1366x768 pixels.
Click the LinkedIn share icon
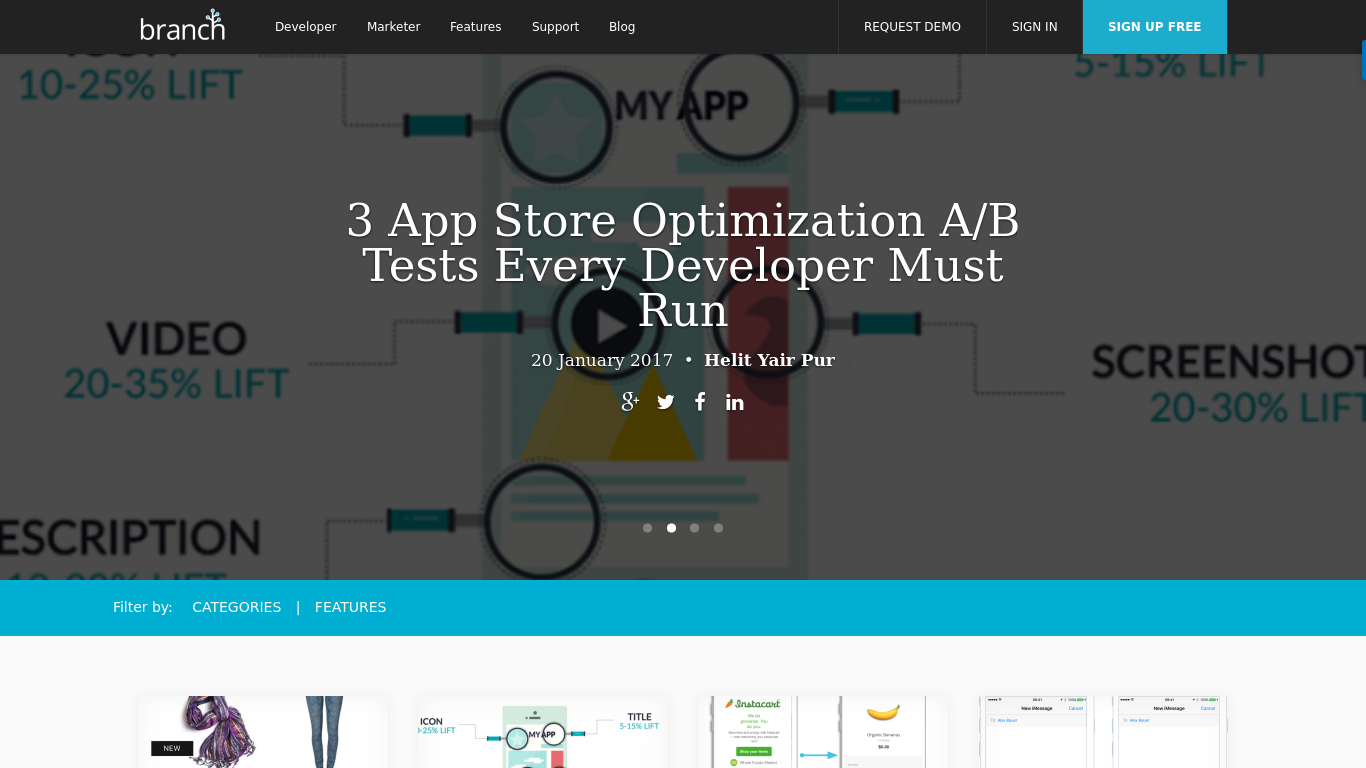coord(735,401)
